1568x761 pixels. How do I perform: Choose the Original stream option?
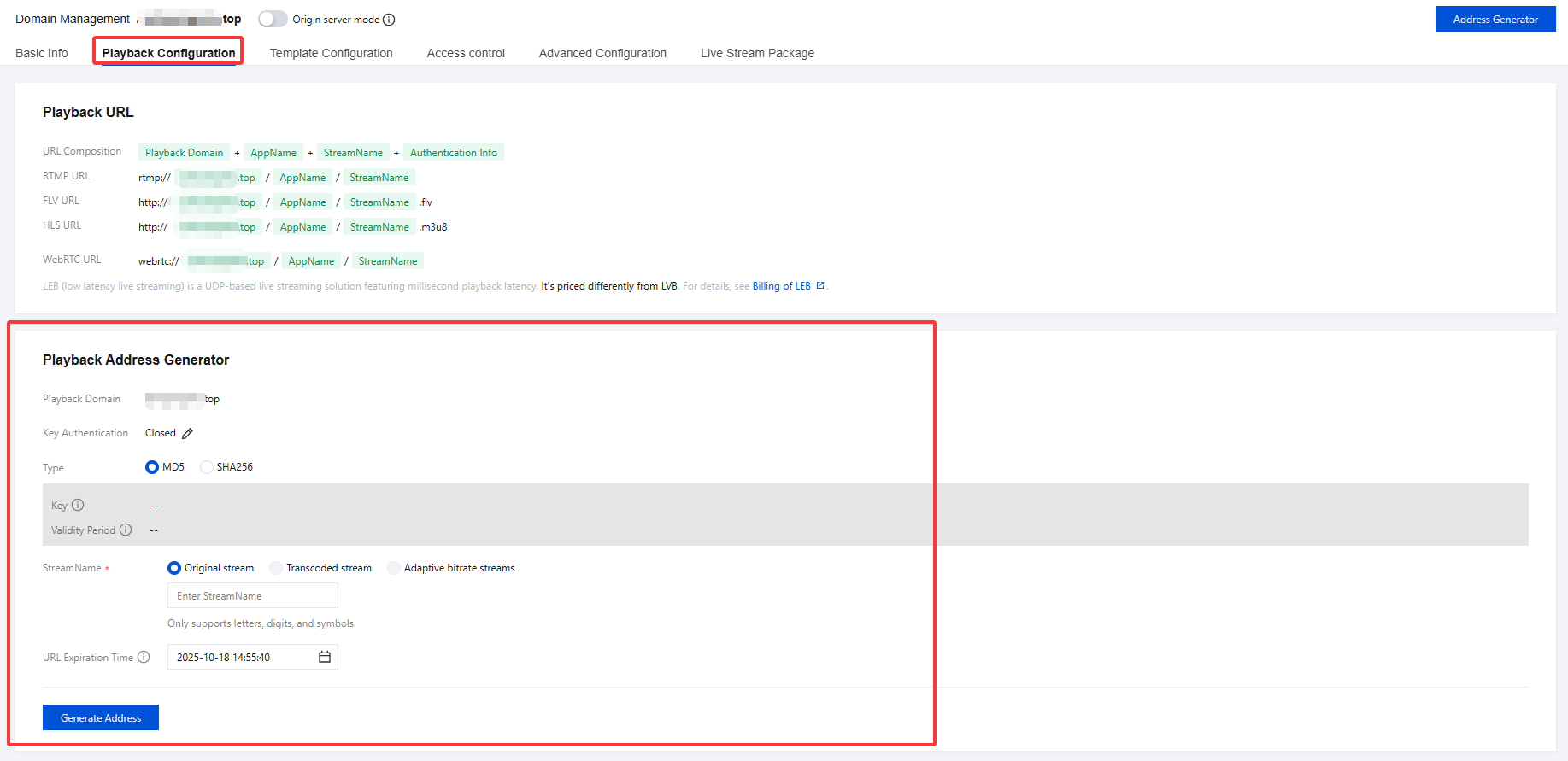(x=174, y=568)
